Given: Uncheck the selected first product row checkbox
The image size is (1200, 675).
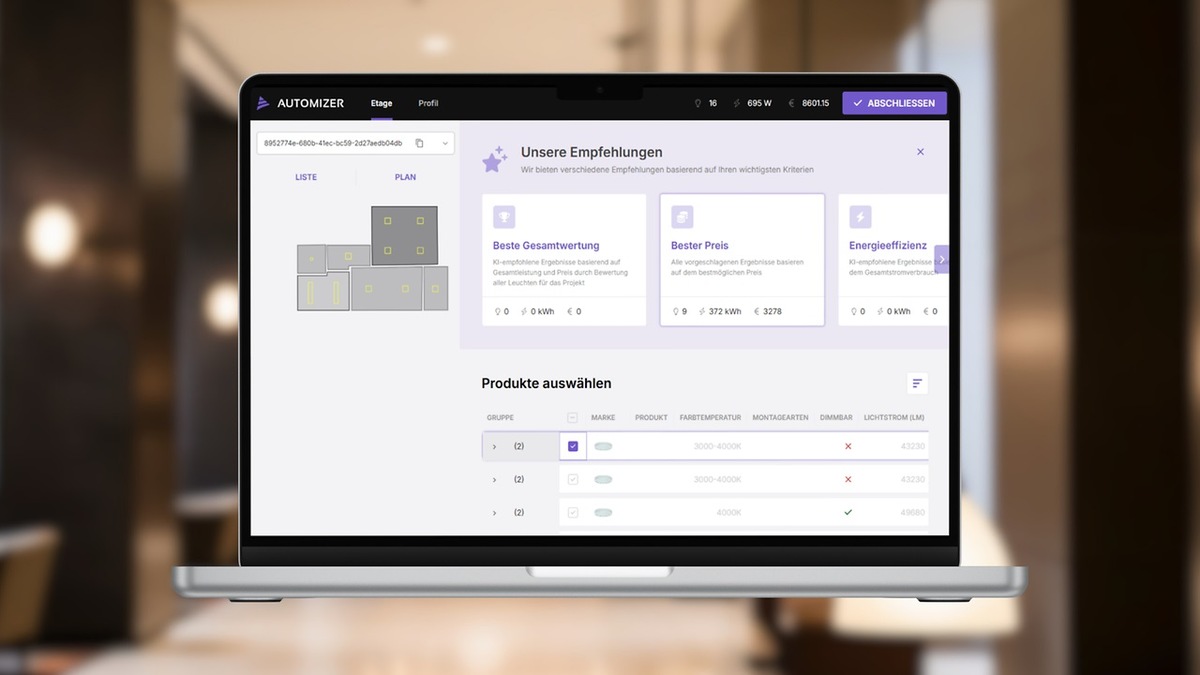Looking at the screenshot, I should point(573,446).
